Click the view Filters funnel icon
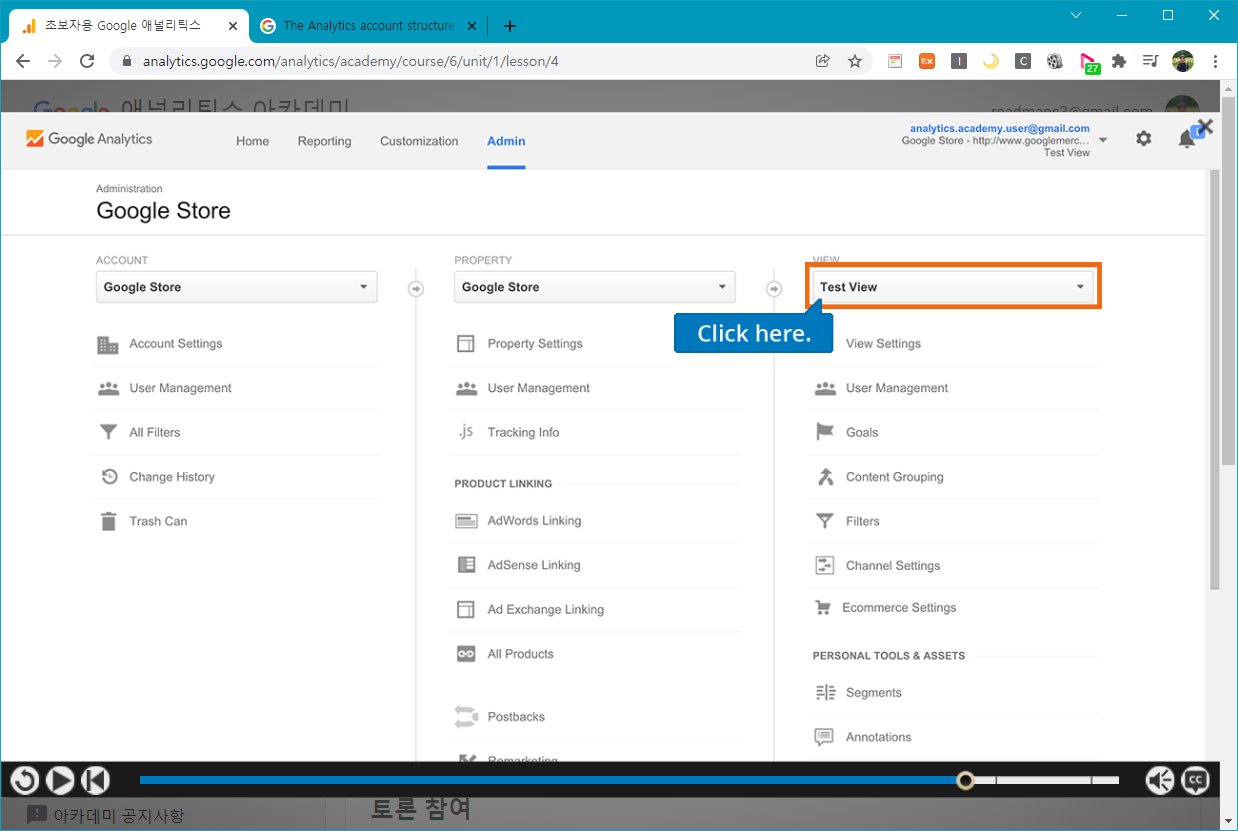Viewport: 1238px width, 831px height. tap(825, 521)
